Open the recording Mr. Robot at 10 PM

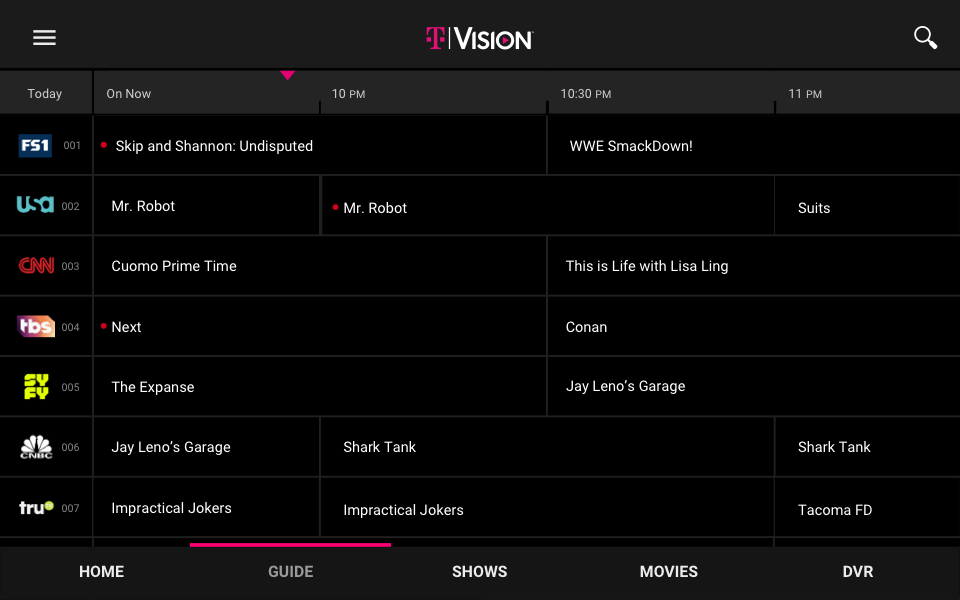point(547,206)
